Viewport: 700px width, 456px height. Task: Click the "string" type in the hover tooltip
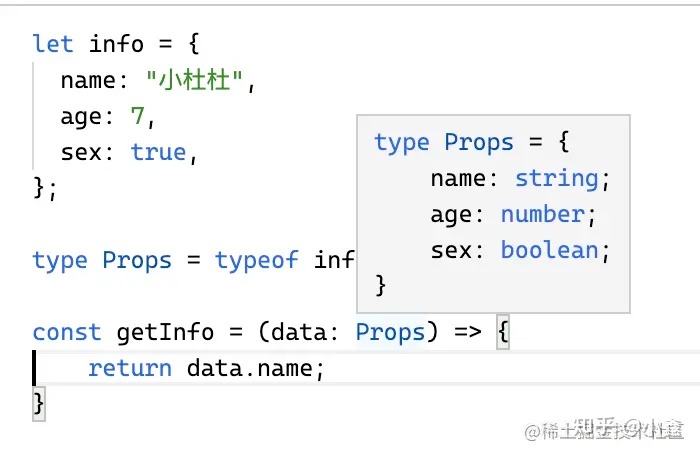point(557,178)
